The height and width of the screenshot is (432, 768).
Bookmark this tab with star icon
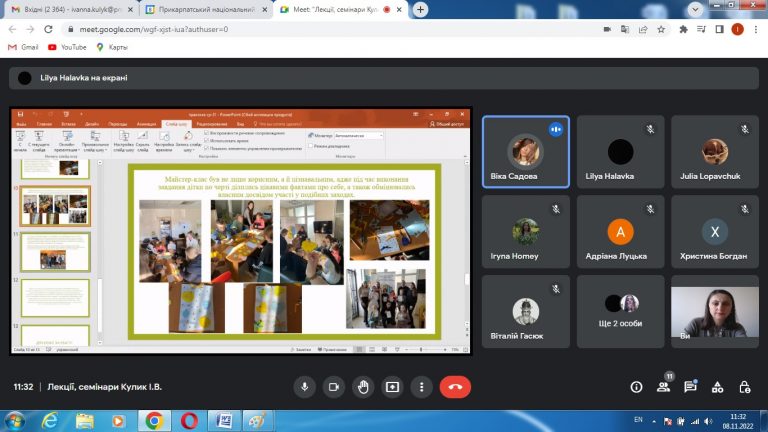[x=661, y=29]
